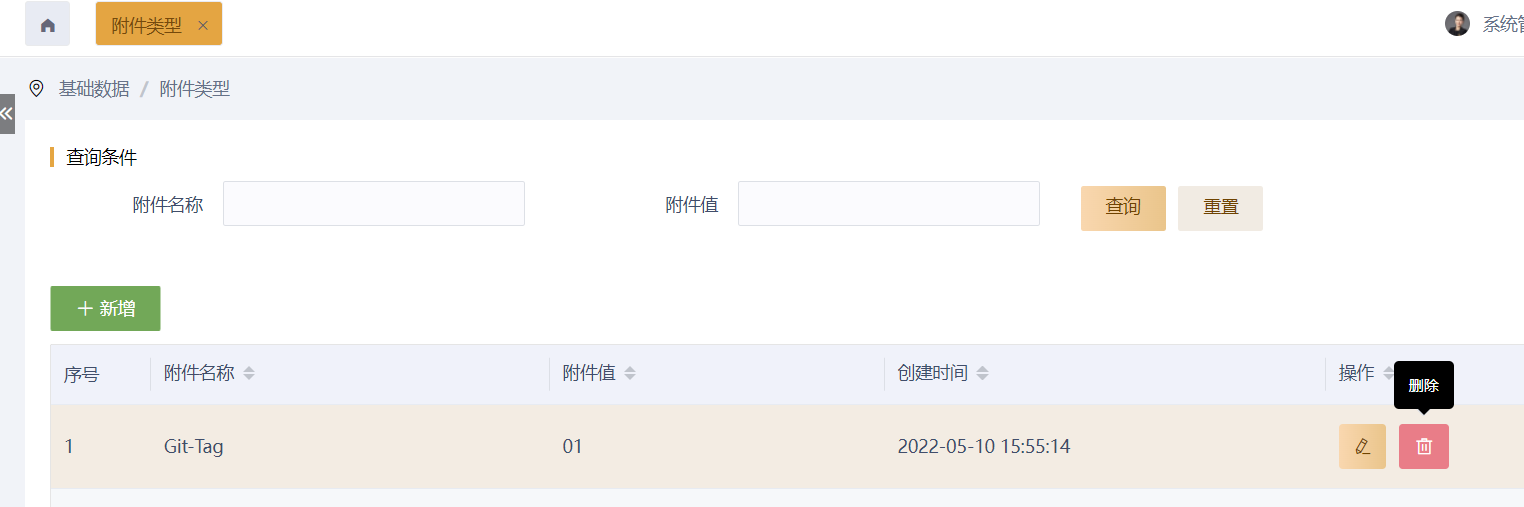Image resolution: width=1524 pixels, height=507 pixels.
Task: Click the edit pencil icon for Git-Tag
Action: pyautogui.click(x=1362, y=446)
